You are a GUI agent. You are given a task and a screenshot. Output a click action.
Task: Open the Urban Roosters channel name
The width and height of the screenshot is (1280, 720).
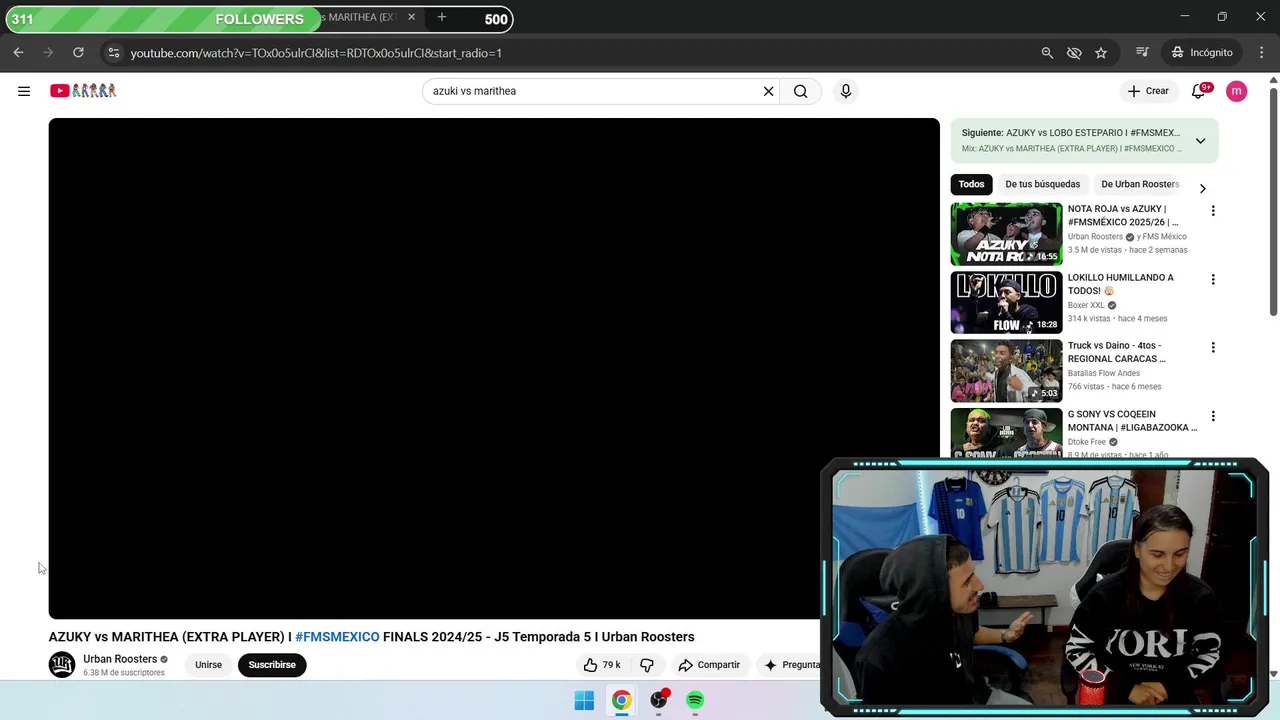click(120, 659)
